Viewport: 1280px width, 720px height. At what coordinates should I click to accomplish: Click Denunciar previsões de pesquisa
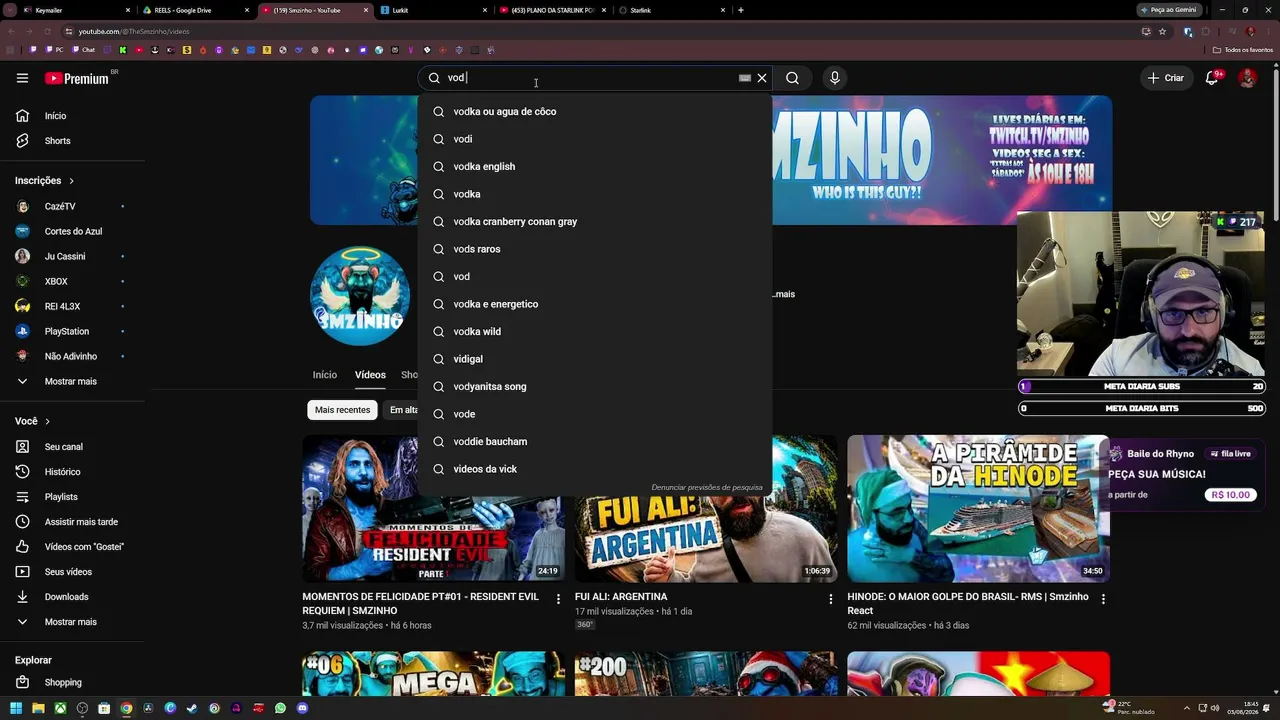pos(707,487)
